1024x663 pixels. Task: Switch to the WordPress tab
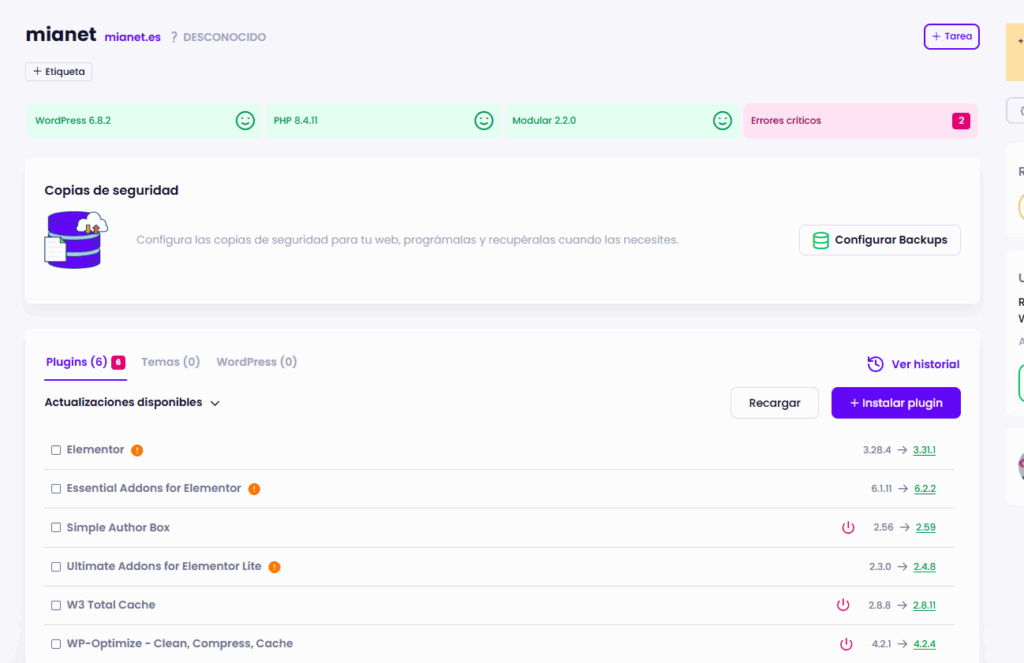(256, 362)
